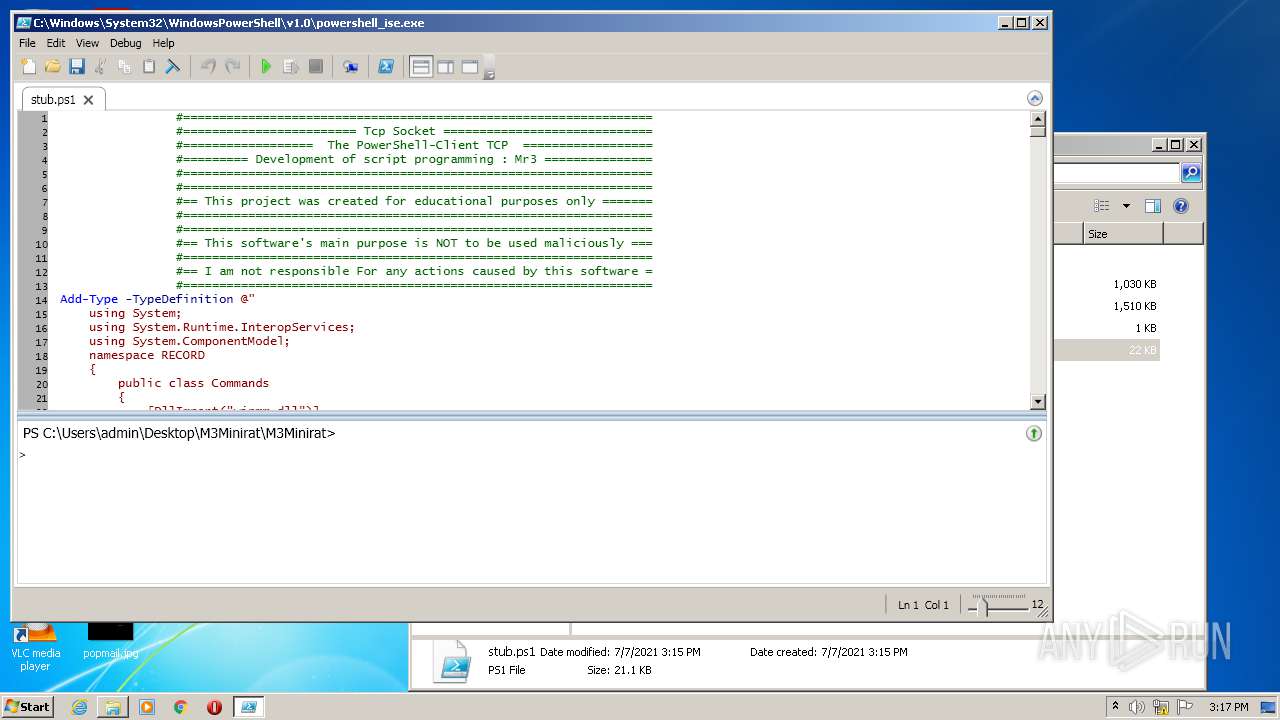
Task: Open the Help menu
Action: pos(163,43)
